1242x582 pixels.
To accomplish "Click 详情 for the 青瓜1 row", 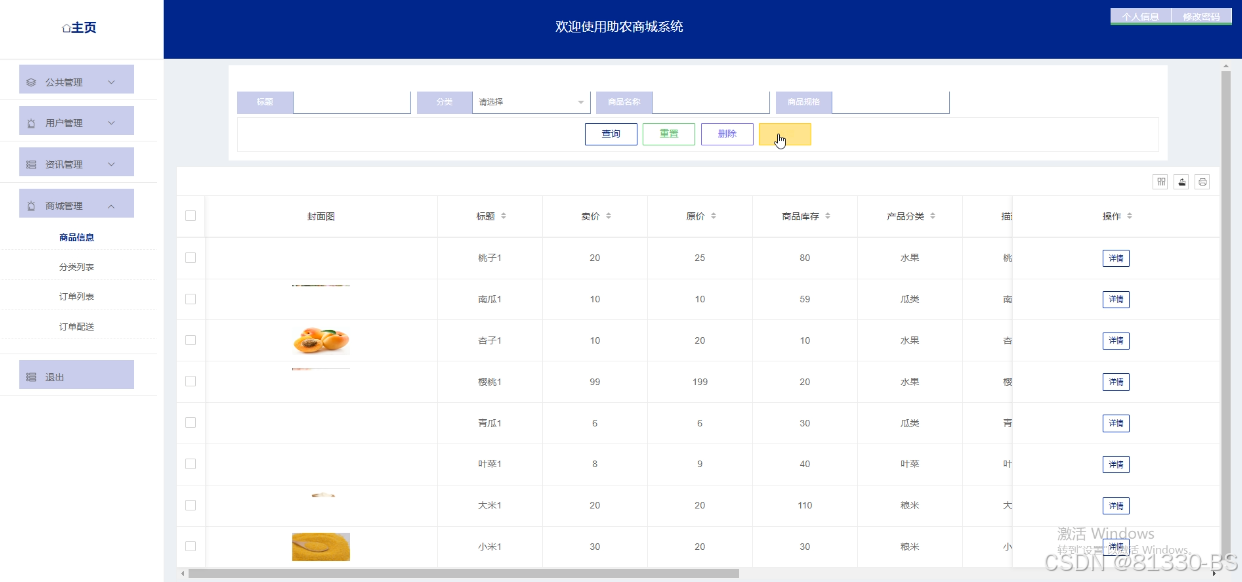I will [x=1116, y=424].
